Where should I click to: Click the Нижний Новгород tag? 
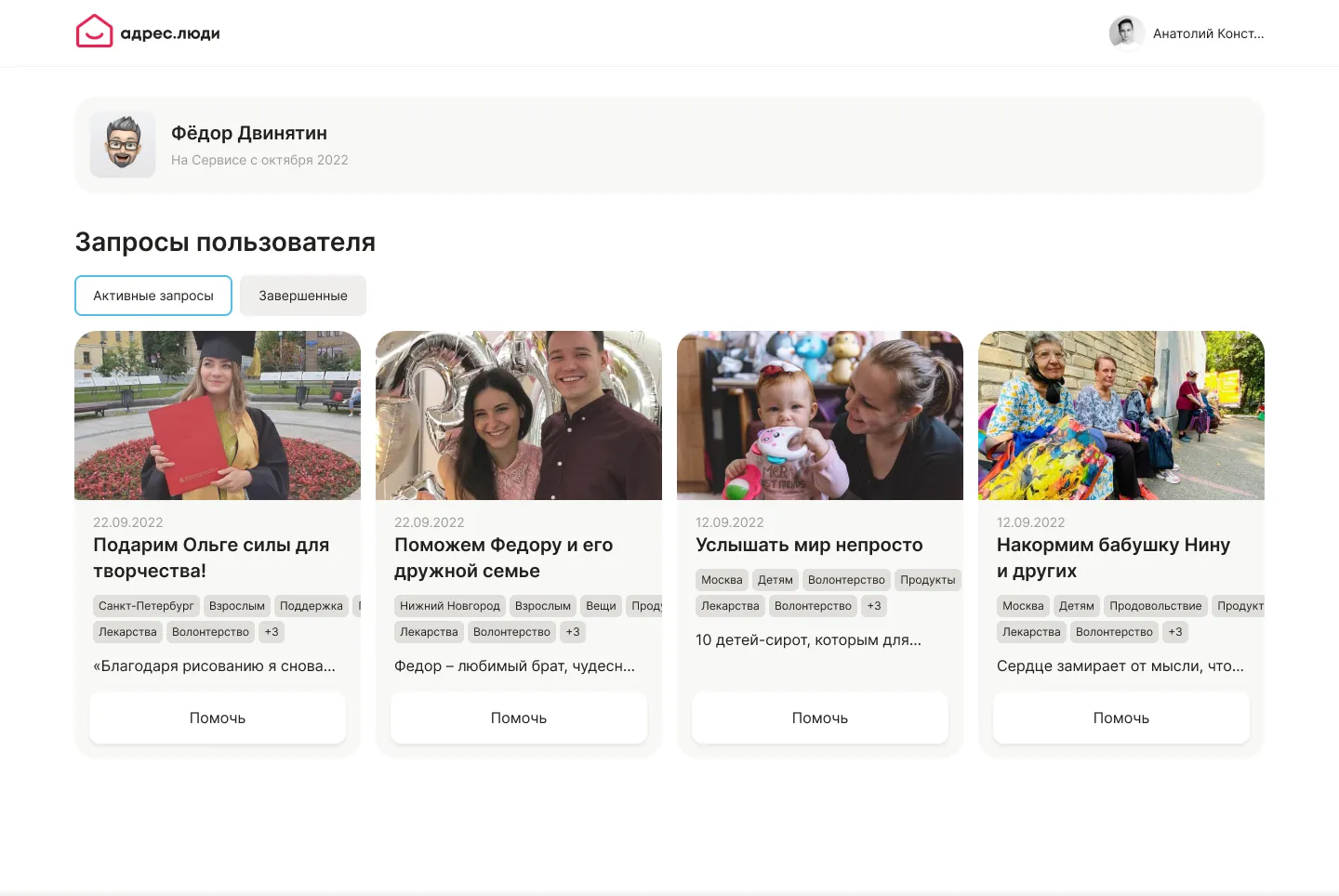coord(450,606)
